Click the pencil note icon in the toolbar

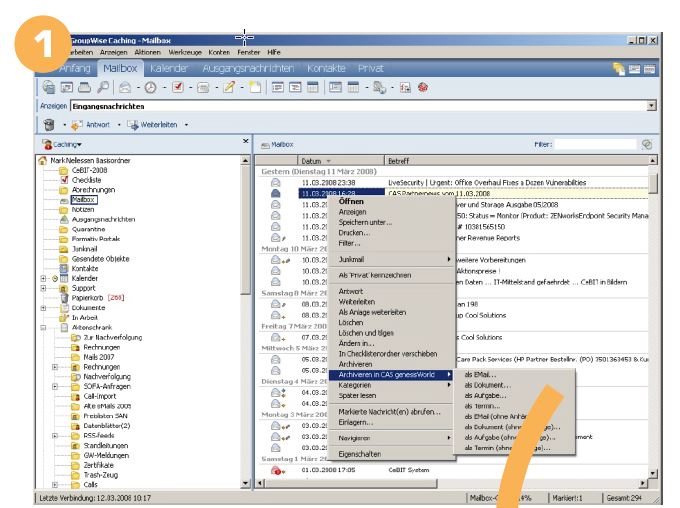[229, 88]
